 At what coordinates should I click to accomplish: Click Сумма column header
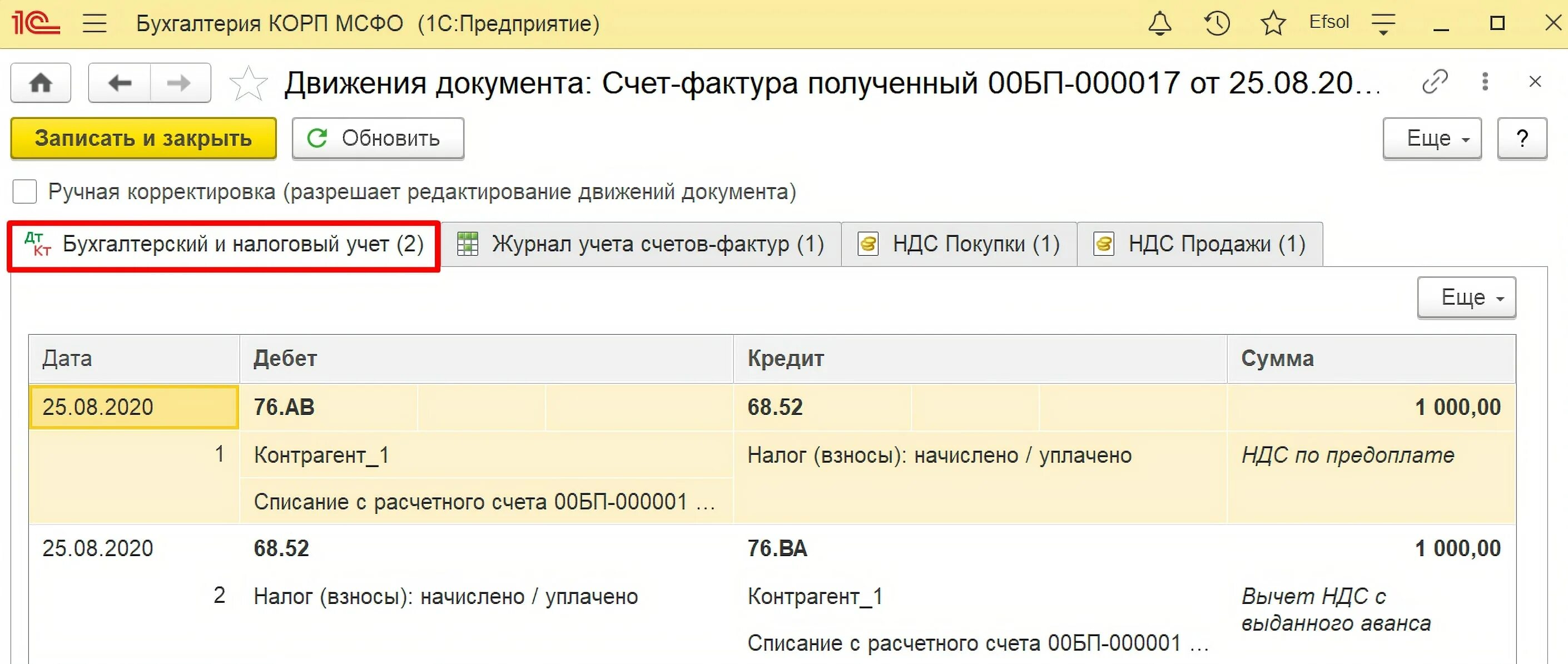pyautogui.click(x=1371, y=359)
